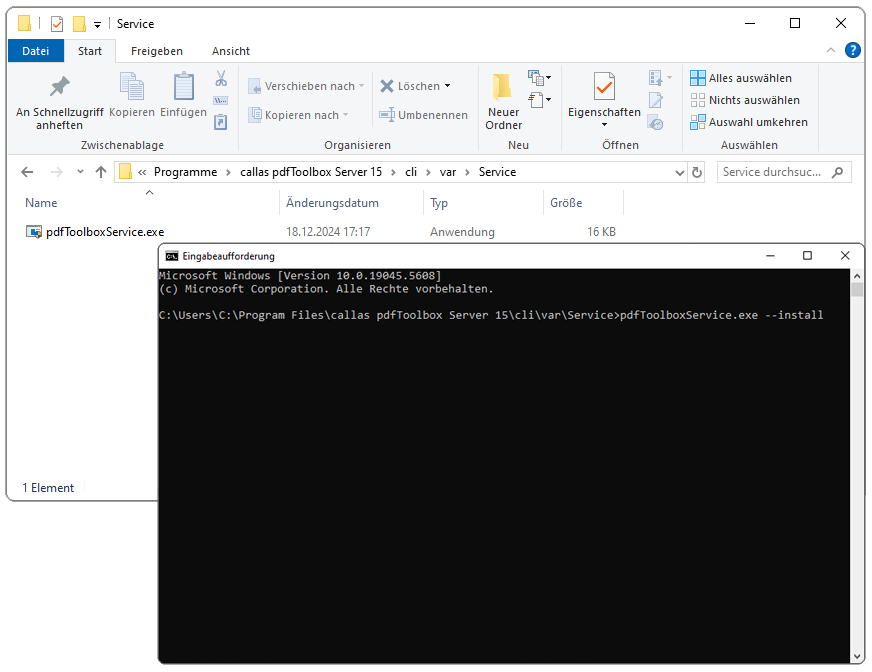This screenshot has width=872, height=672.
Task: Click the Umbenennen (rename) icon
Action: (386, 114)
